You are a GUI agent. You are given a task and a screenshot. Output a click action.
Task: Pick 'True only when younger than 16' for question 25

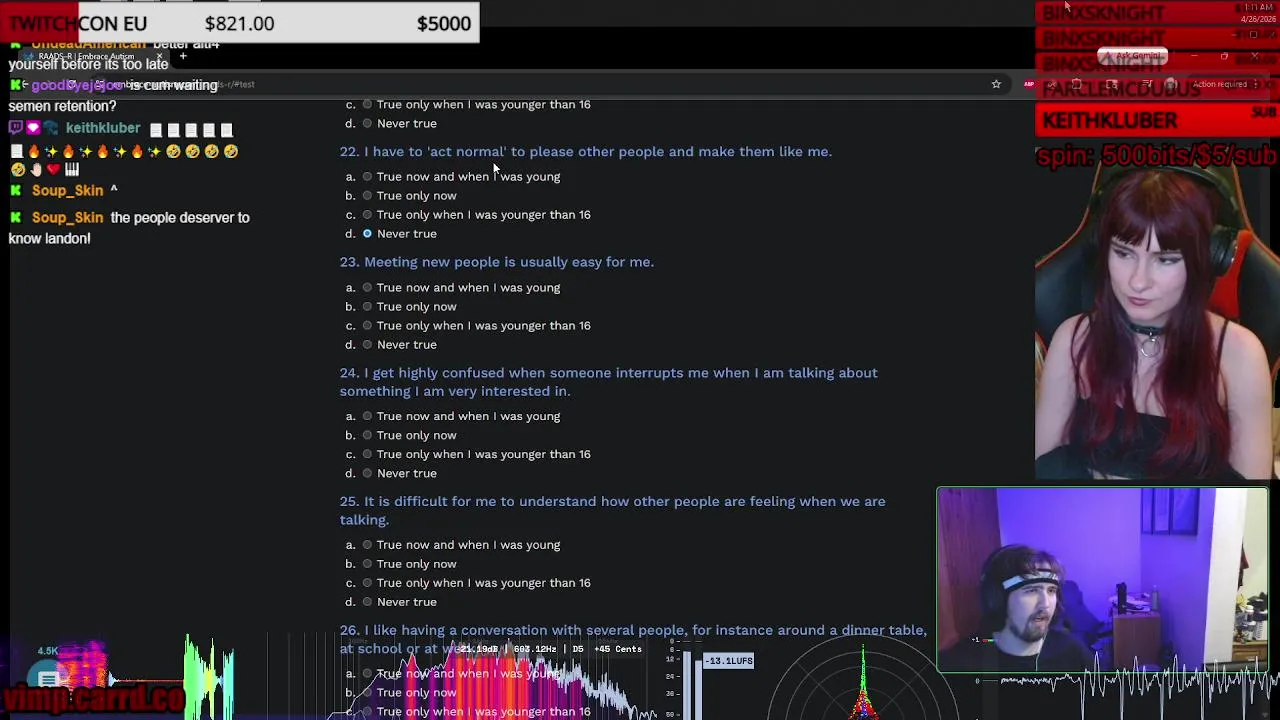367,583
